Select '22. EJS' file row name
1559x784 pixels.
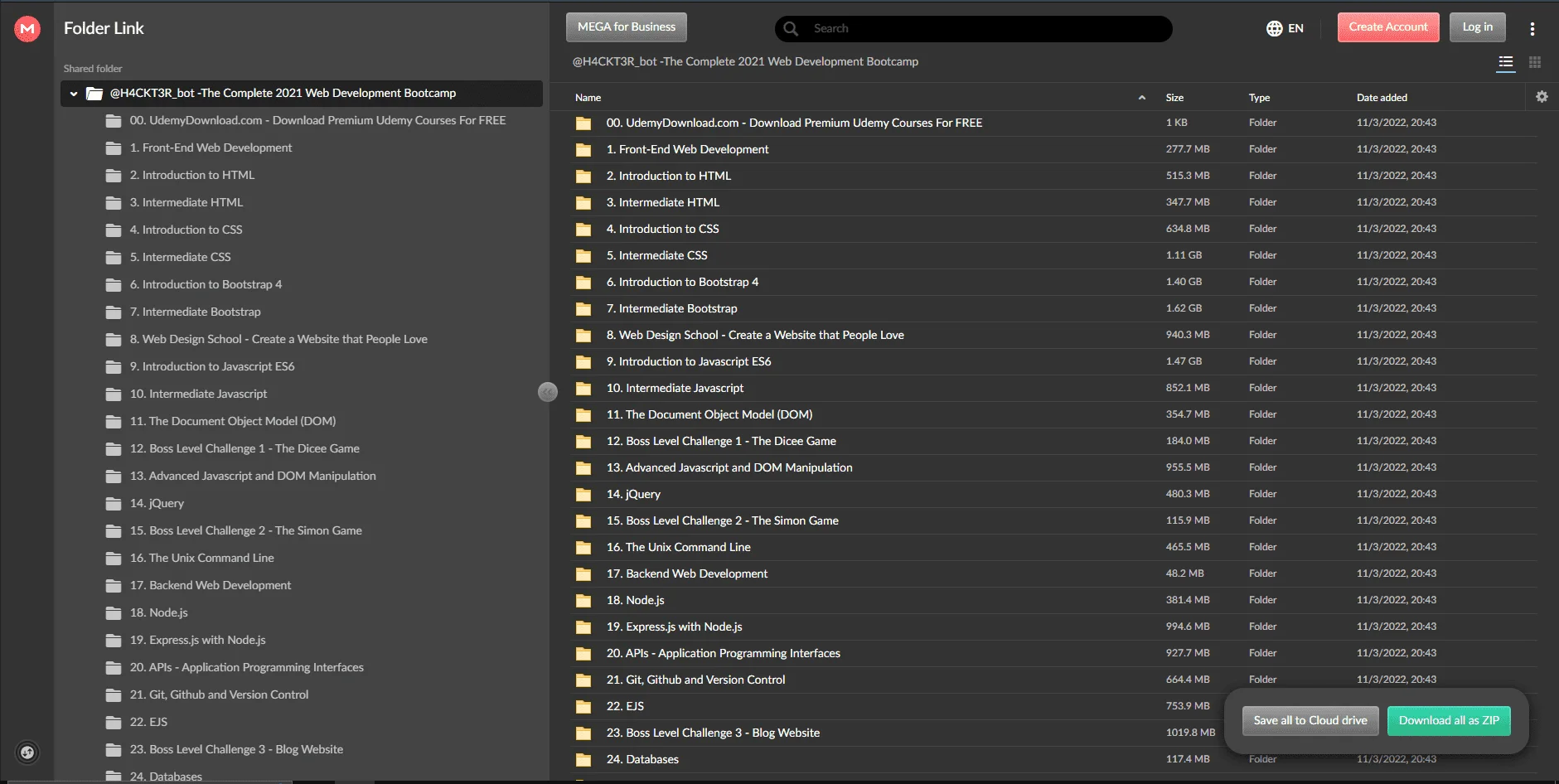625,707
